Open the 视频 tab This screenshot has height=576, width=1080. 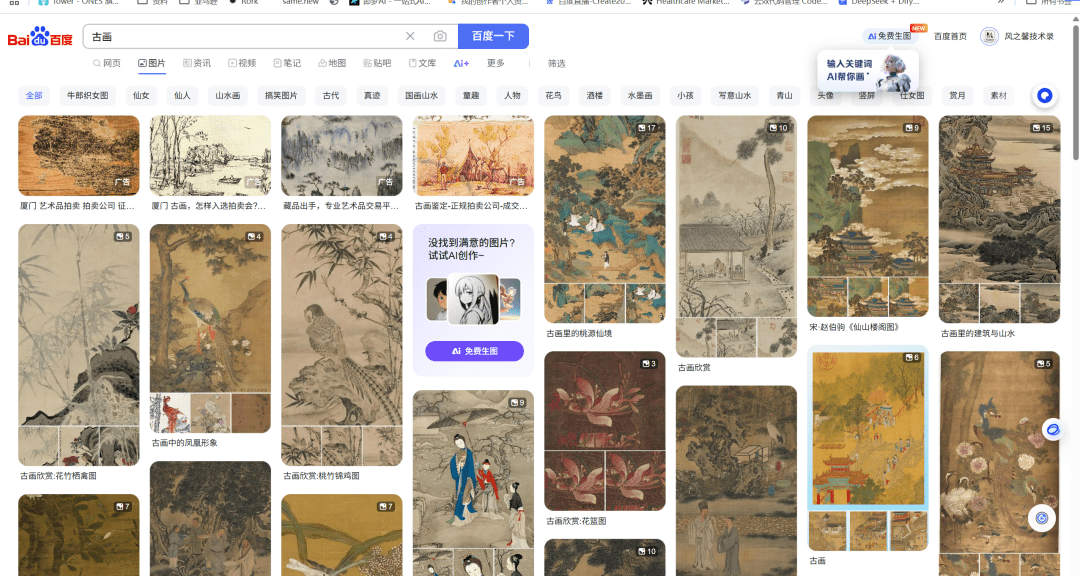tap(242, 63)
